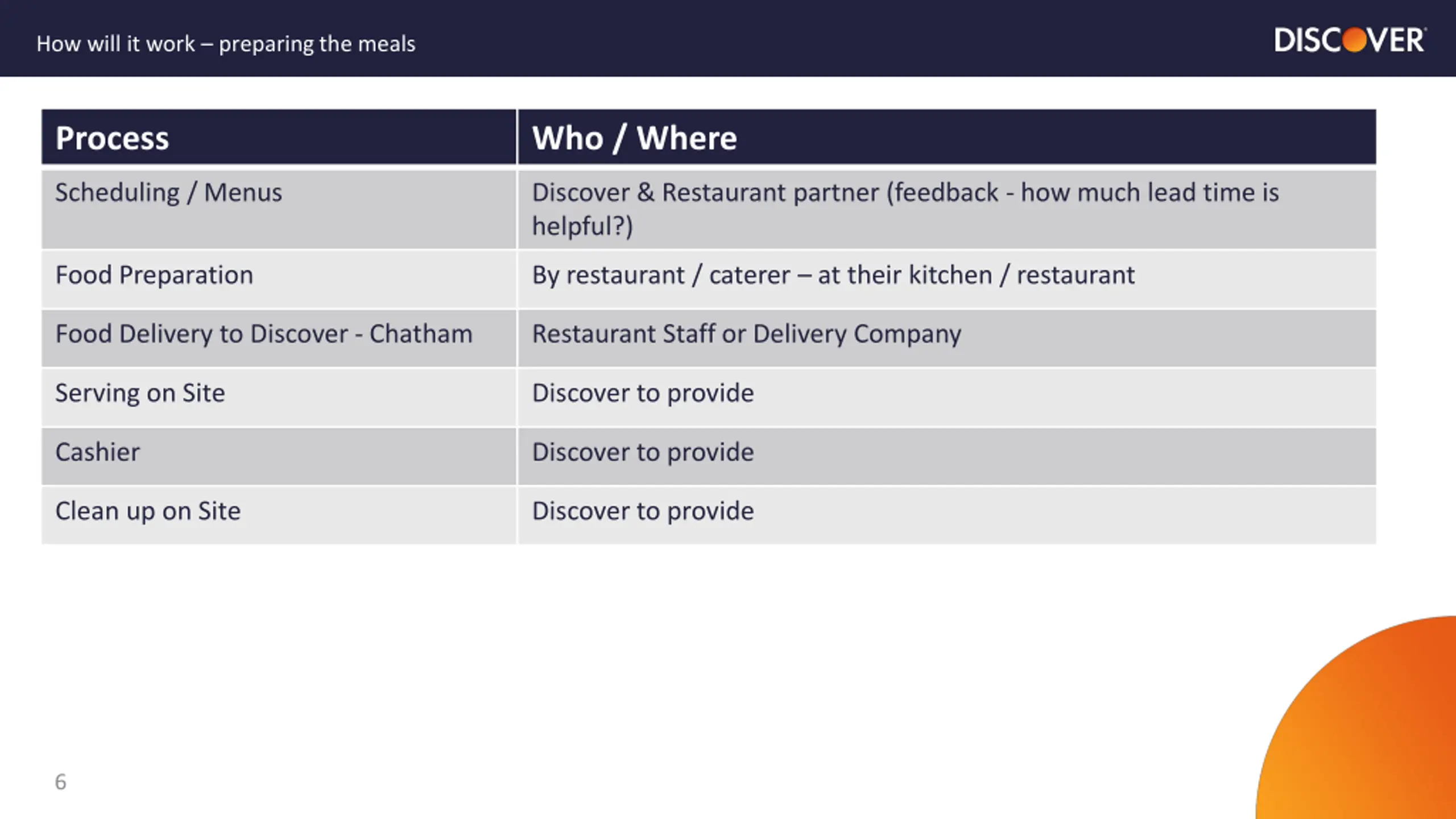Click the orange dot in Discover logo
The width and height of the screenshot is (1456, 819).
[1354, 40]
